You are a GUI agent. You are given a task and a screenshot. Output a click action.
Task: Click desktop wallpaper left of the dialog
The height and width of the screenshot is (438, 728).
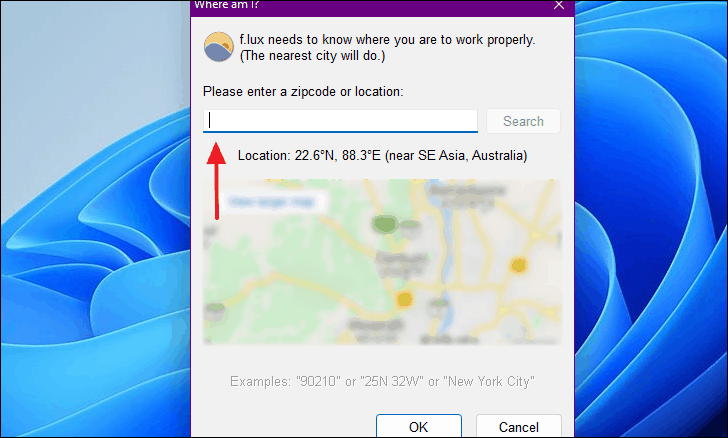point(95,218)
